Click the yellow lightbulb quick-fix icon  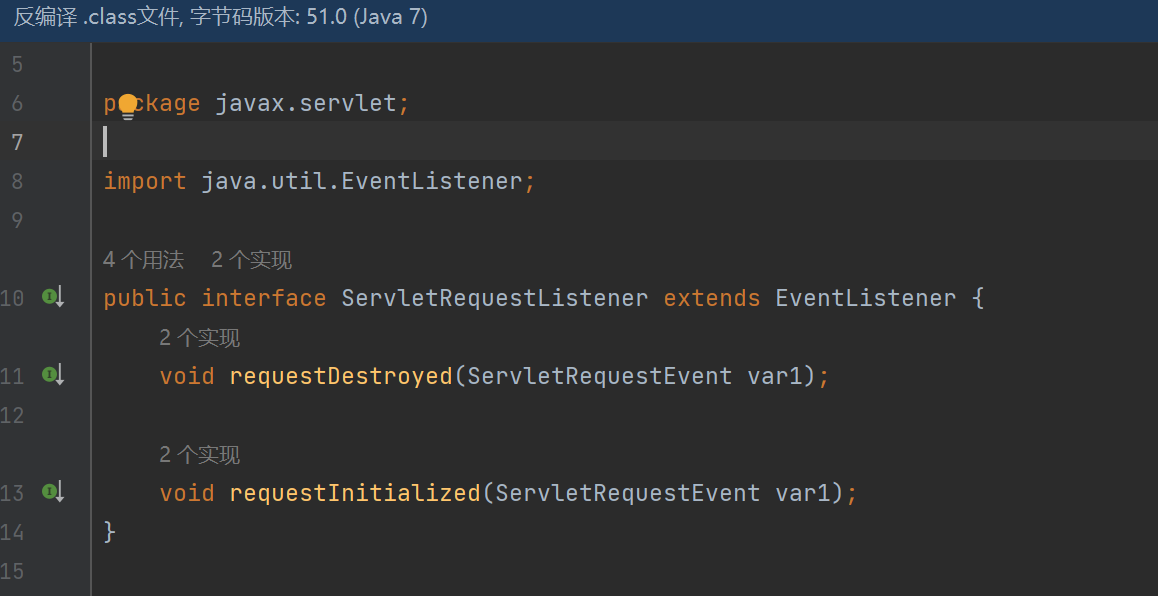[x=127, y=105]
